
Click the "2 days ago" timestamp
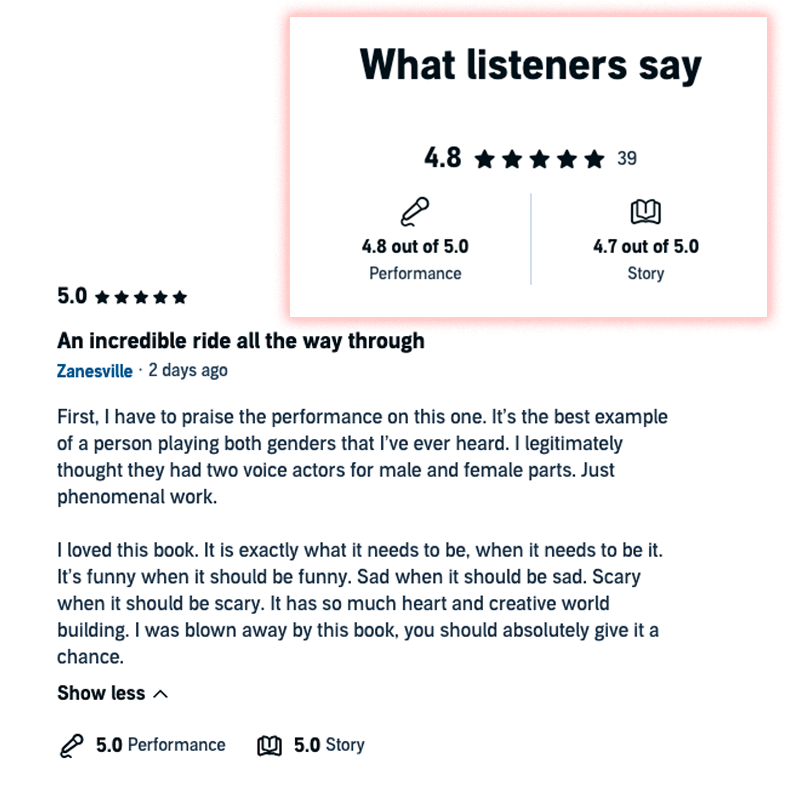[x=188, y=371]
